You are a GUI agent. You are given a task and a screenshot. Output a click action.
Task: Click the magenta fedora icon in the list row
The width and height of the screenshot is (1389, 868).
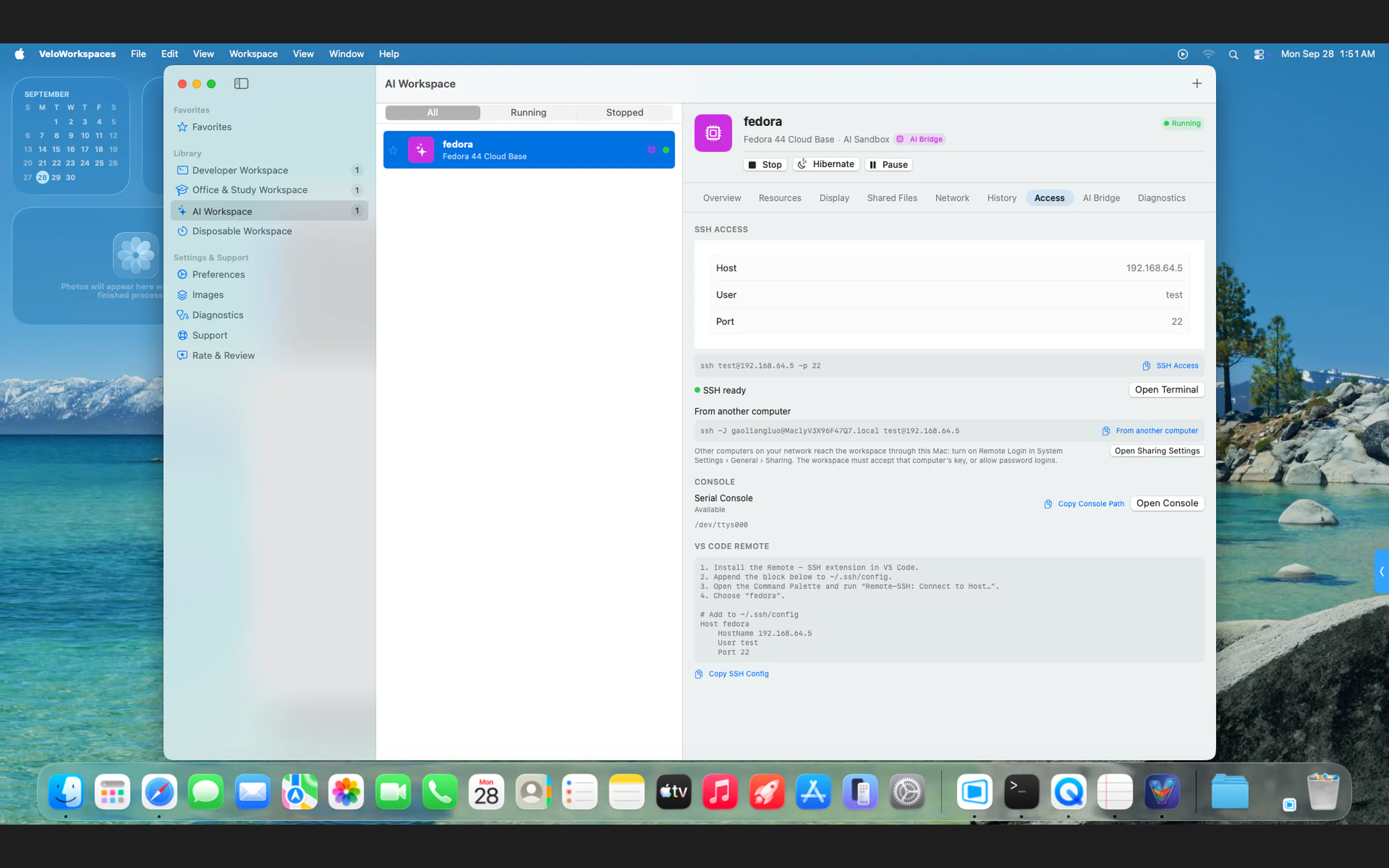coord(422,150)
